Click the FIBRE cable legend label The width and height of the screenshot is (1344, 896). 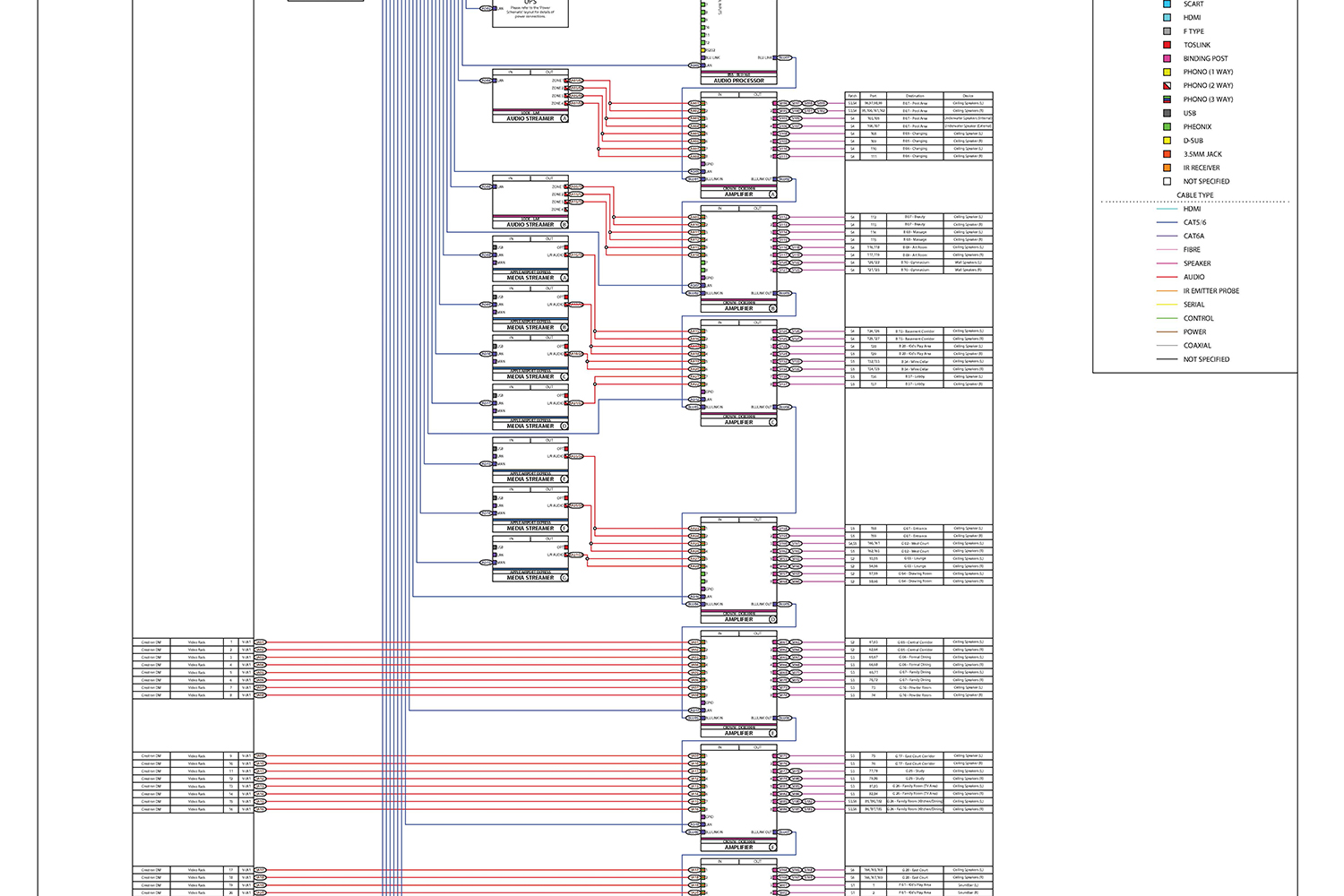click(1192, 250)
